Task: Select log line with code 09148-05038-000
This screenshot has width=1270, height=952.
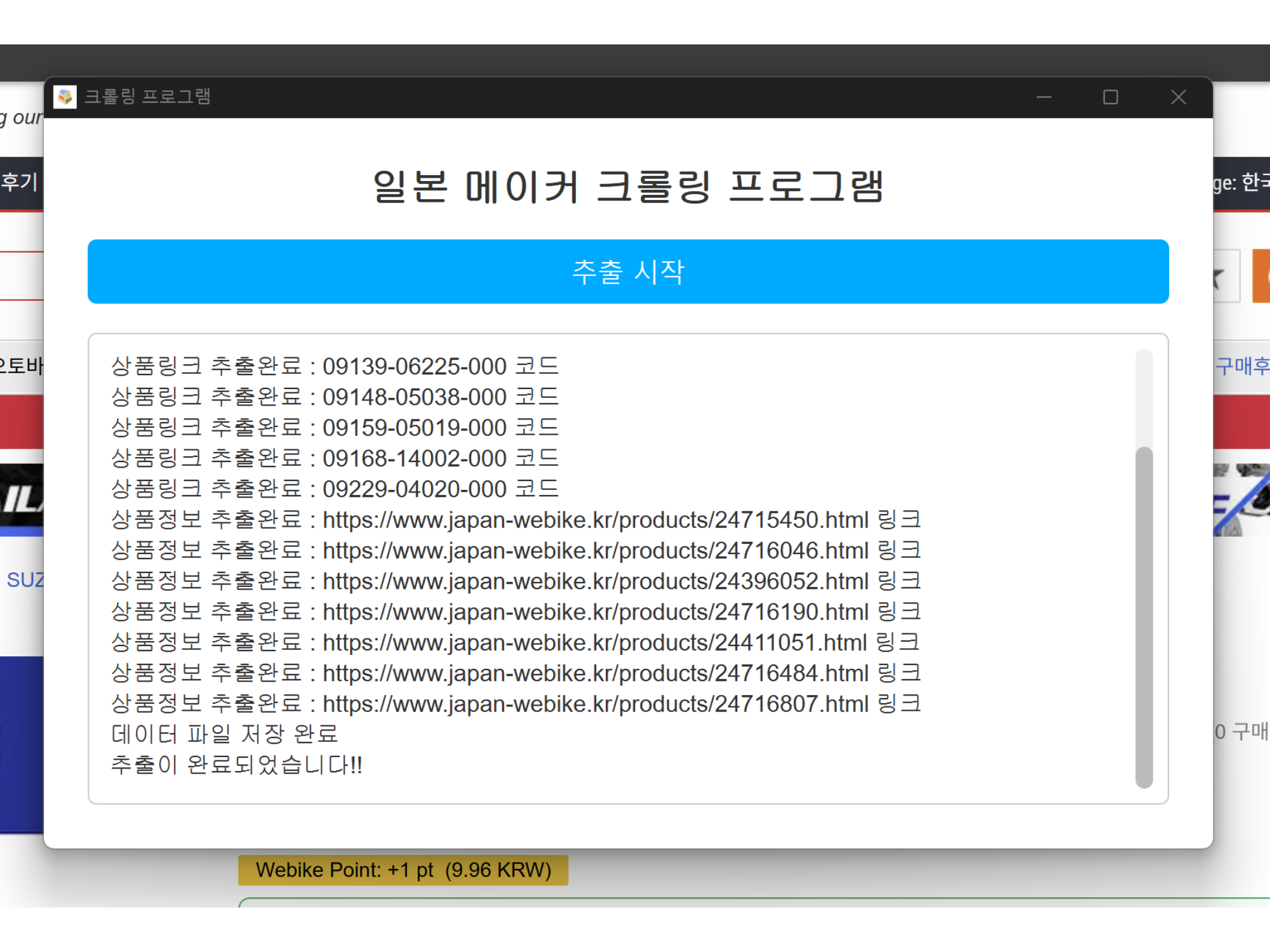Action: (335, 397)
